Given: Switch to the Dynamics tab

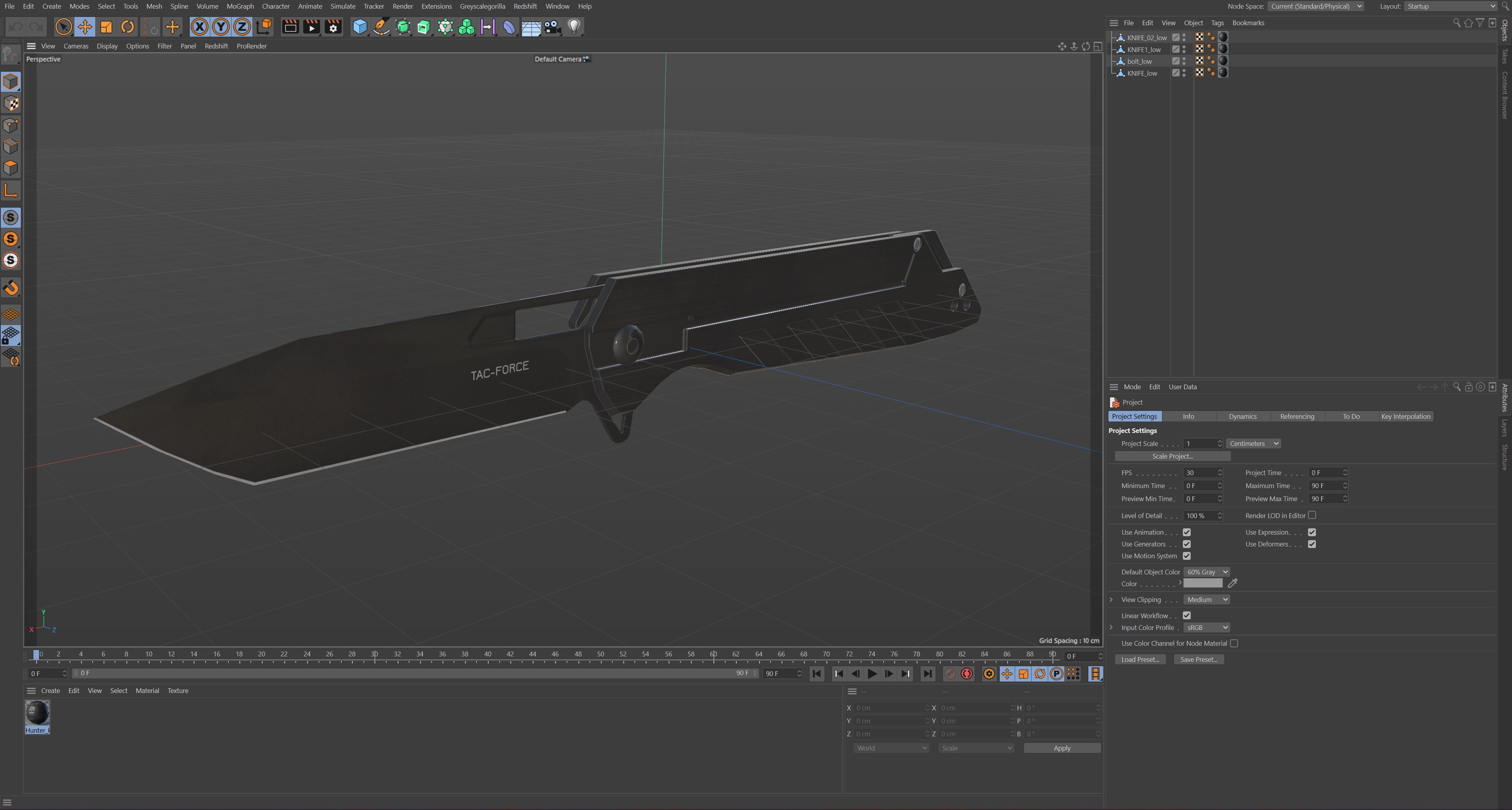Looking at the screenshot, I should click(1243, 416).
